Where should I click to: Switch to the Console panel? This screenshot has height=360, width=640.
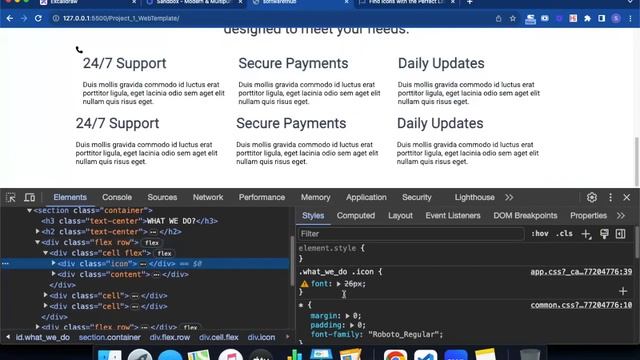point(117,198)
